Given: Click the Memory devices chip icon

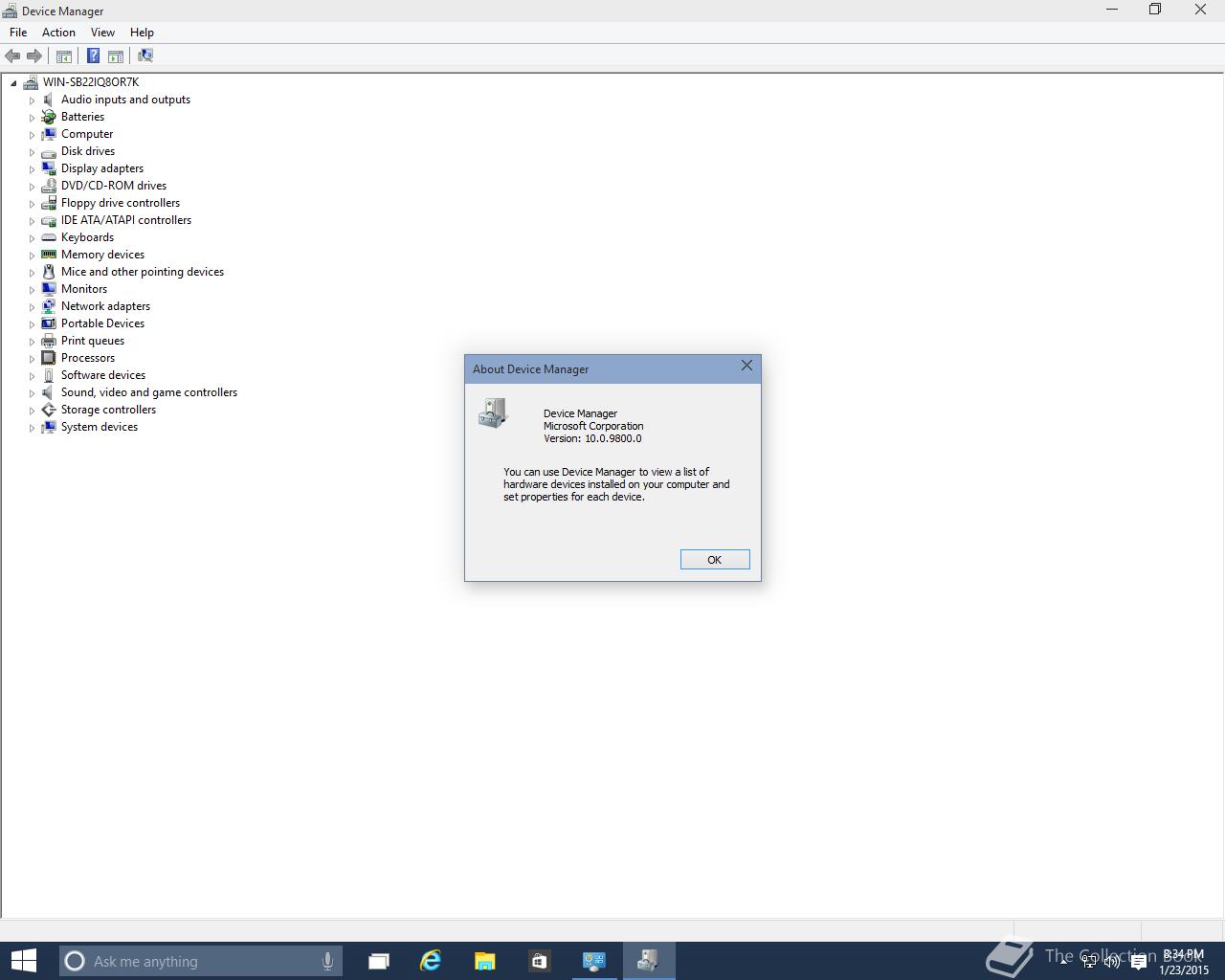Looking at the screenshot, I should [x=49, y=255].
